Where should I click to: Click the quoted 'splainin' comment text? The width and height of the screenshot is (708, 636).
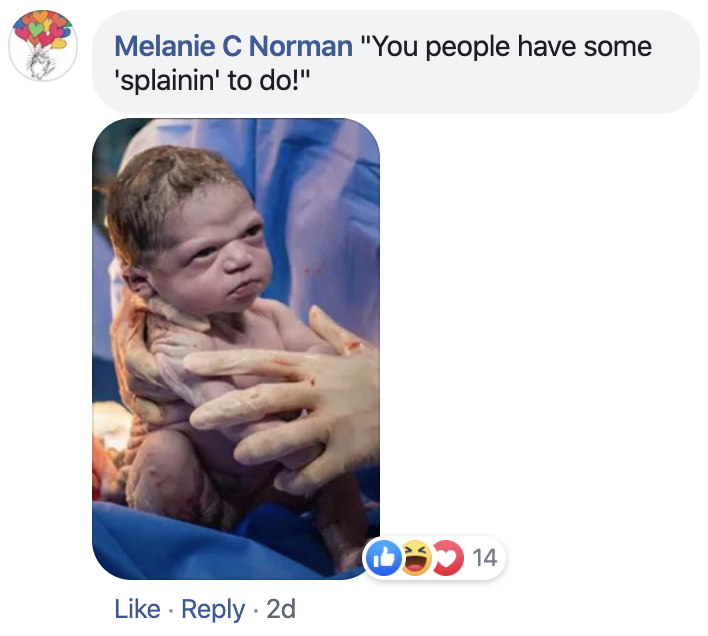[x=383, y=64]
